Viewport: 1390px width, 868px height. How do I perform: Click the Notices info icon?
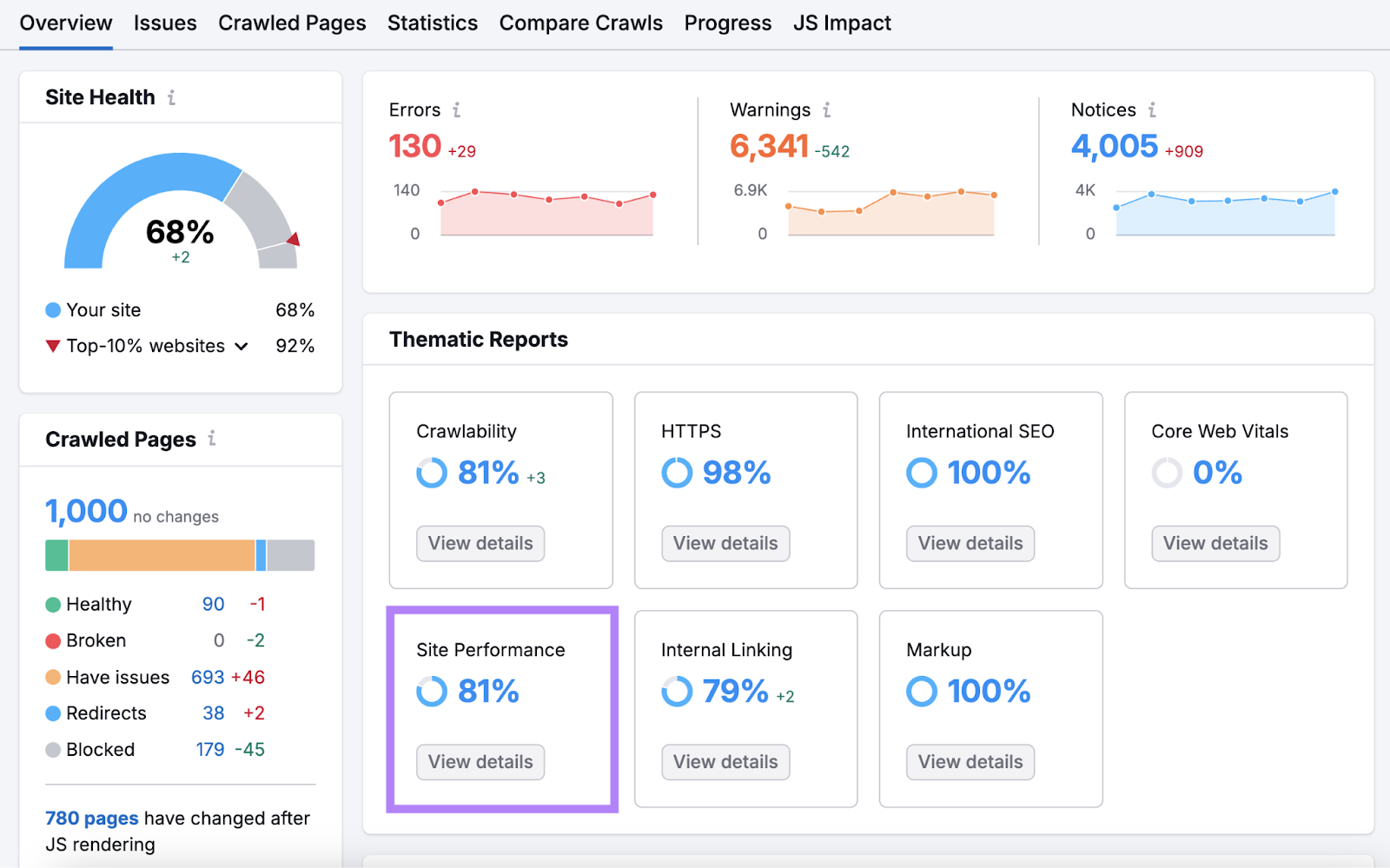coord(1152,110)
